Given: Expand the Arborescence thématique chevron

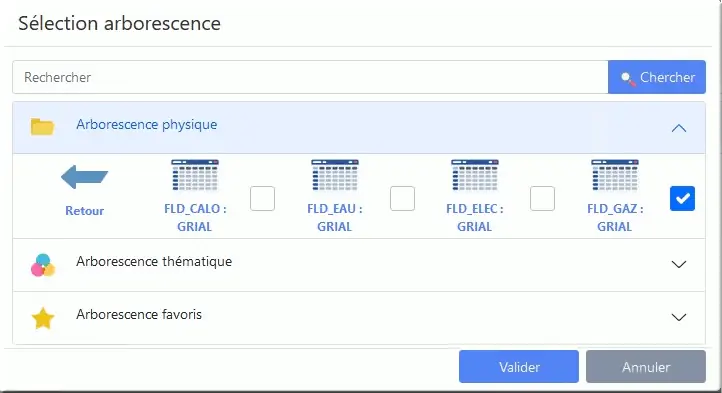Looking at the screenshot, I should (679, 264).
